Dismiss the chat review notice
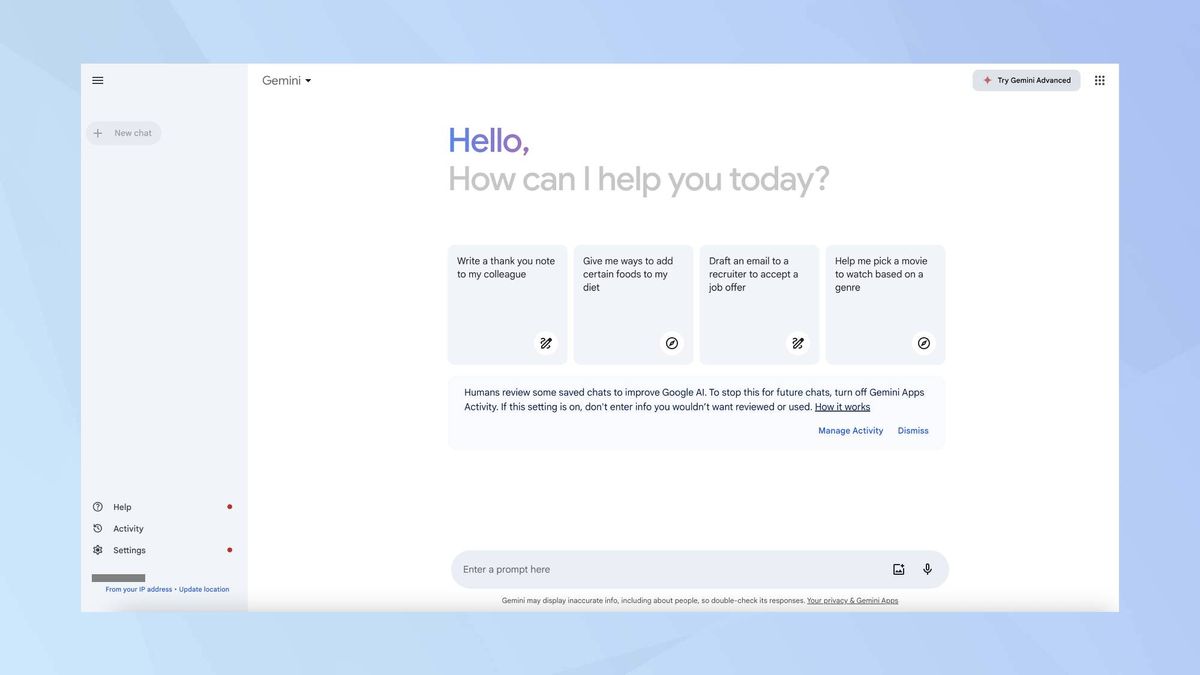 pyautogui.click(x=912, y=430)
